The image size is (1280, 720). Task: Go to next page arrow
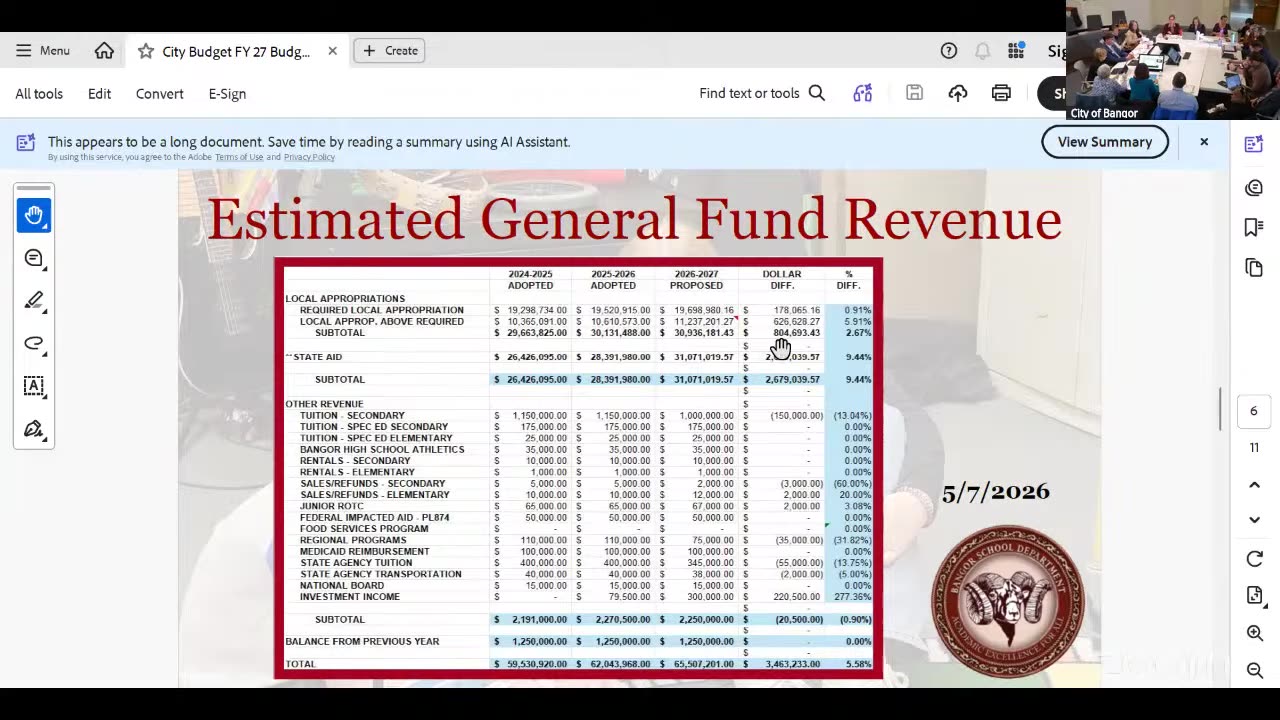click(x=1254, y=520)
